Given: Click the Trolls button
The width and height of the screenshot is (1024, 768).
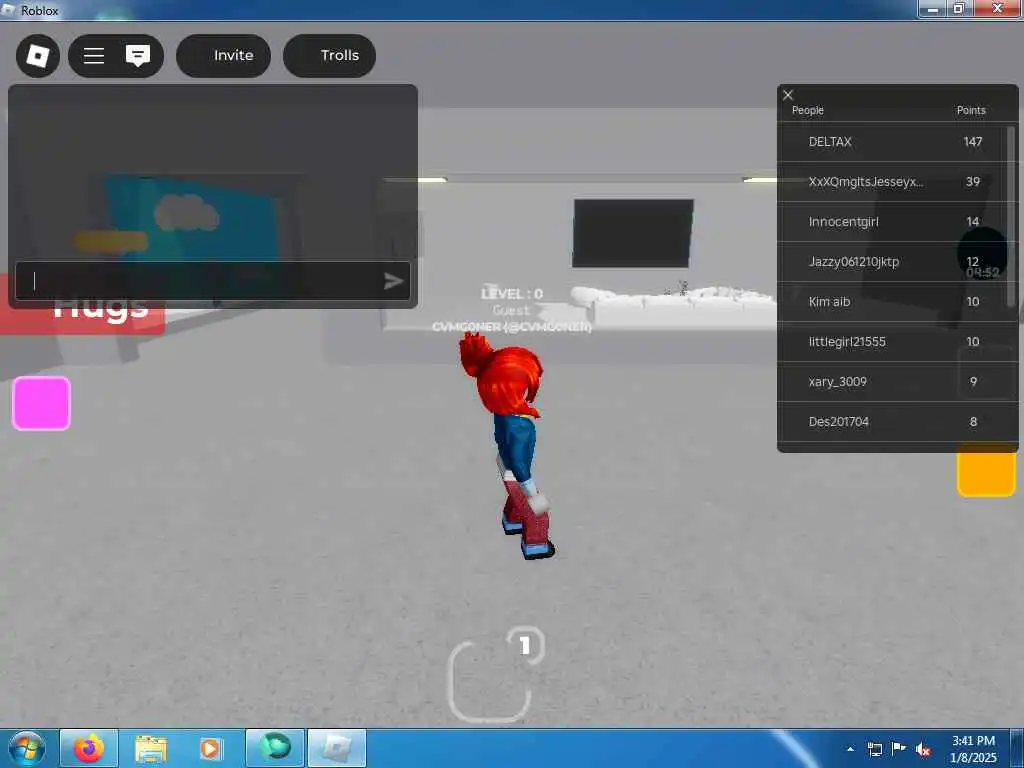Looking at the screenshot, I should [x=330, y=56].
